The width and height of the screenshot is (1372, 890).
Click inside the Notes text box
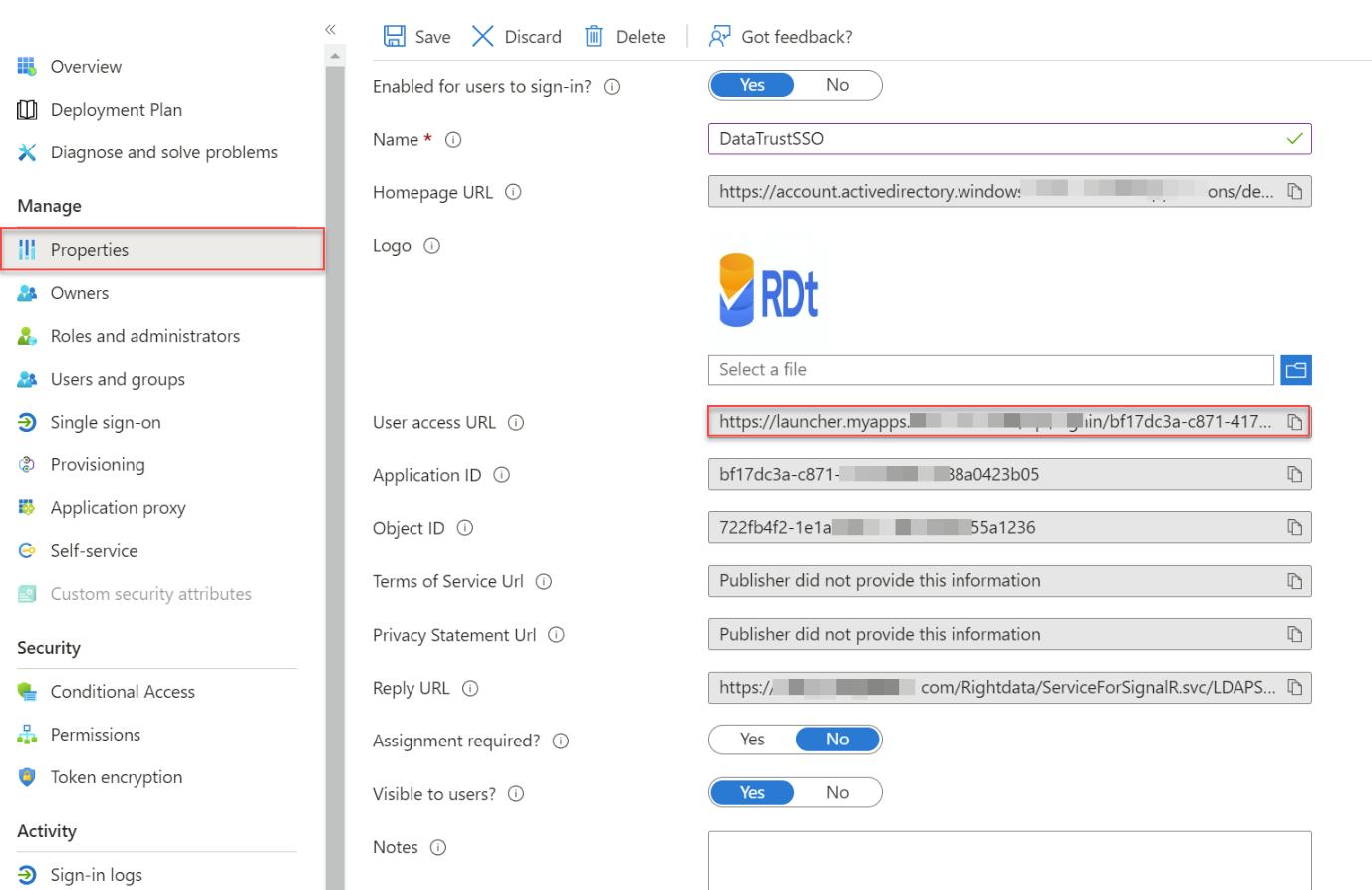click(1009, 860)
